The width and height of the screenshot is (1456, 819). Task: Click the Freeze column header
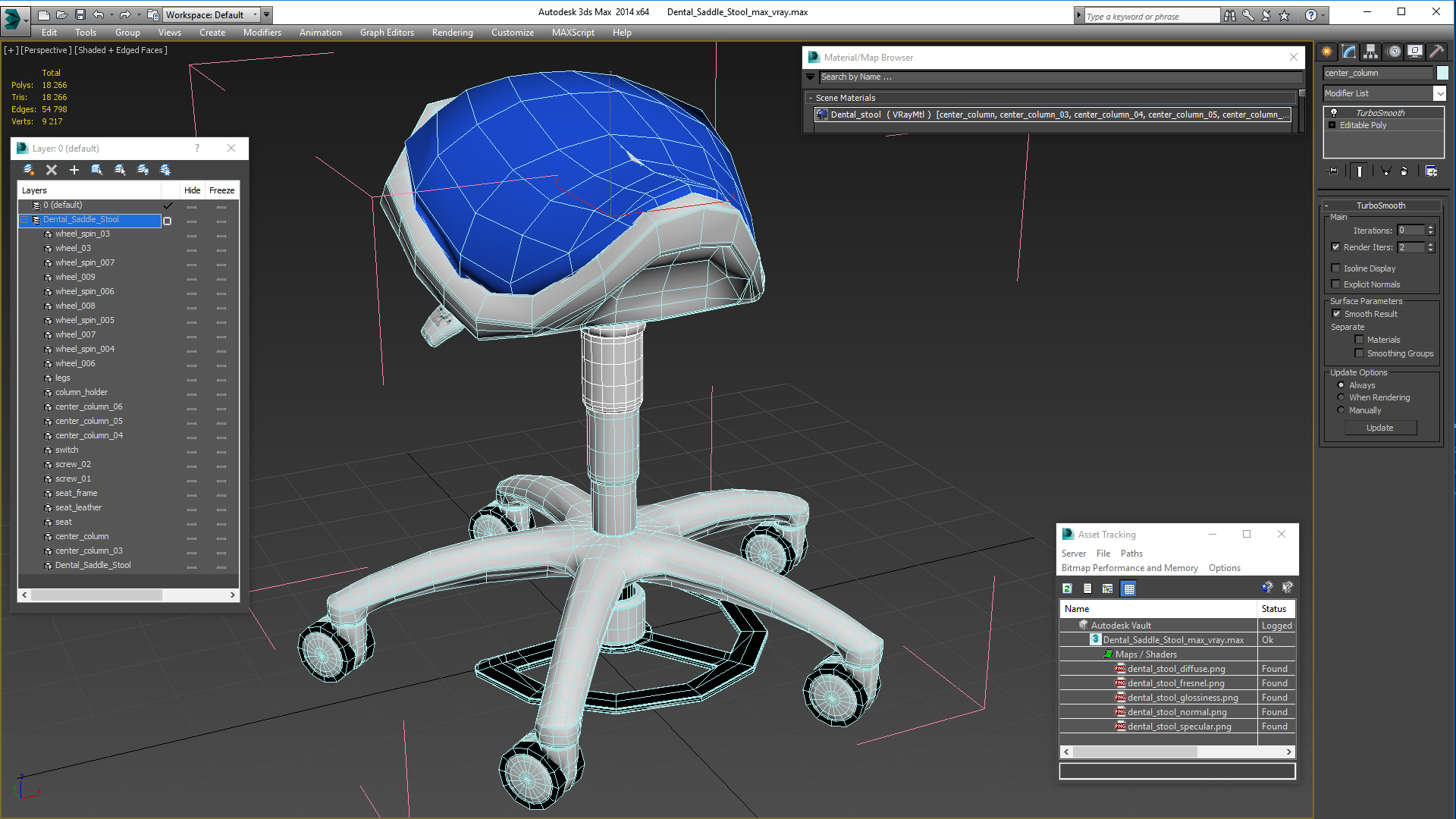coord(222,190)
